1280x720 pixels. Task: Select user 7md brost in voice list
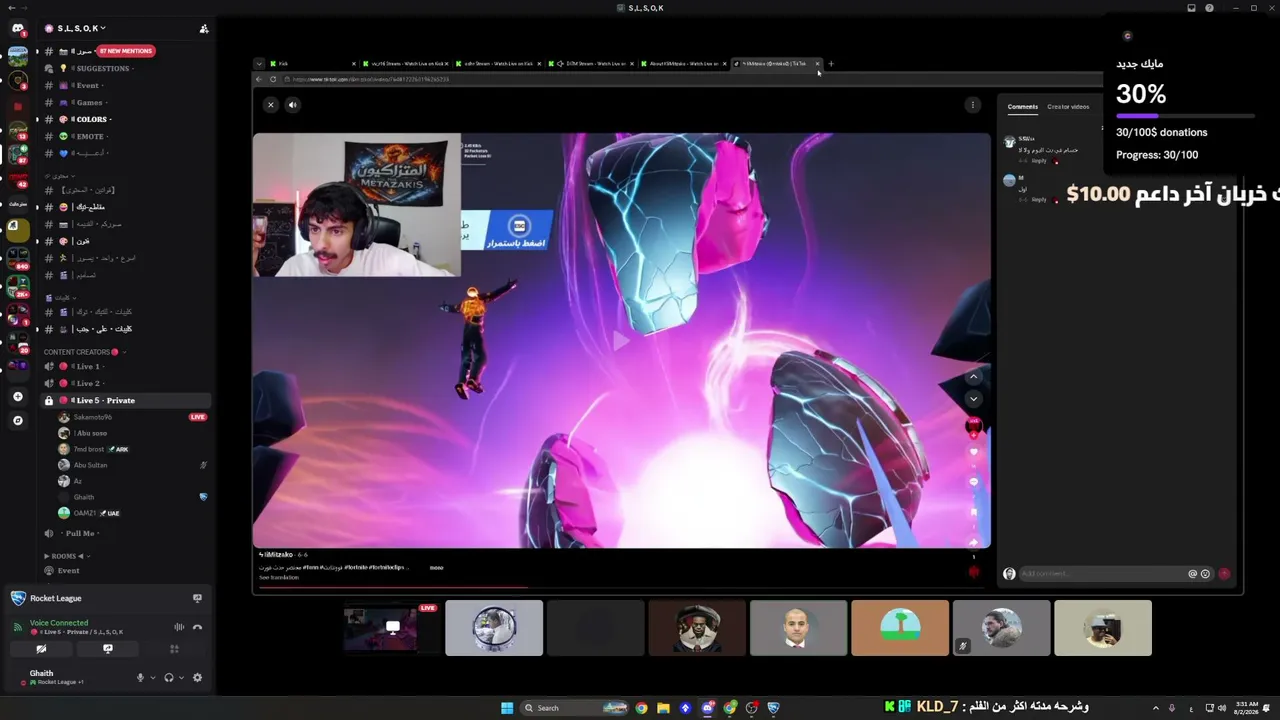coord(133,449)
